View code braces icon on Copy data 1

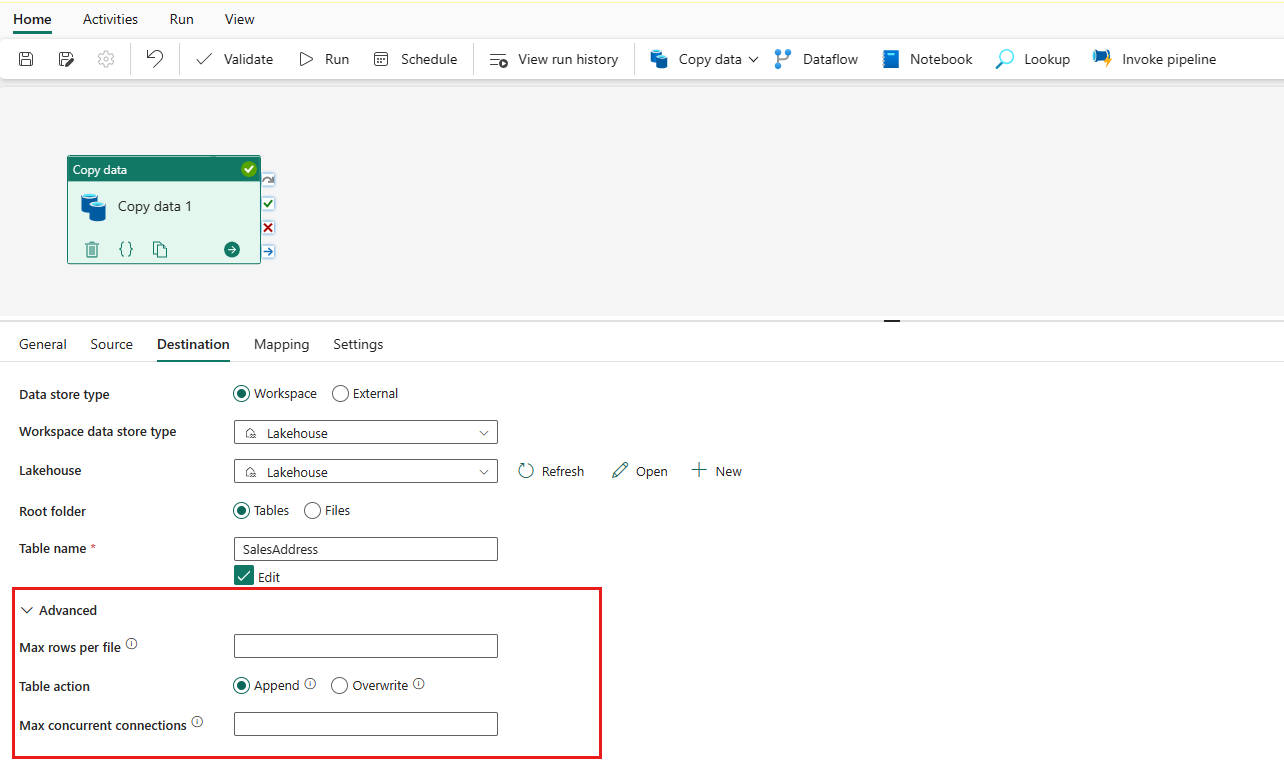(126, 250)
